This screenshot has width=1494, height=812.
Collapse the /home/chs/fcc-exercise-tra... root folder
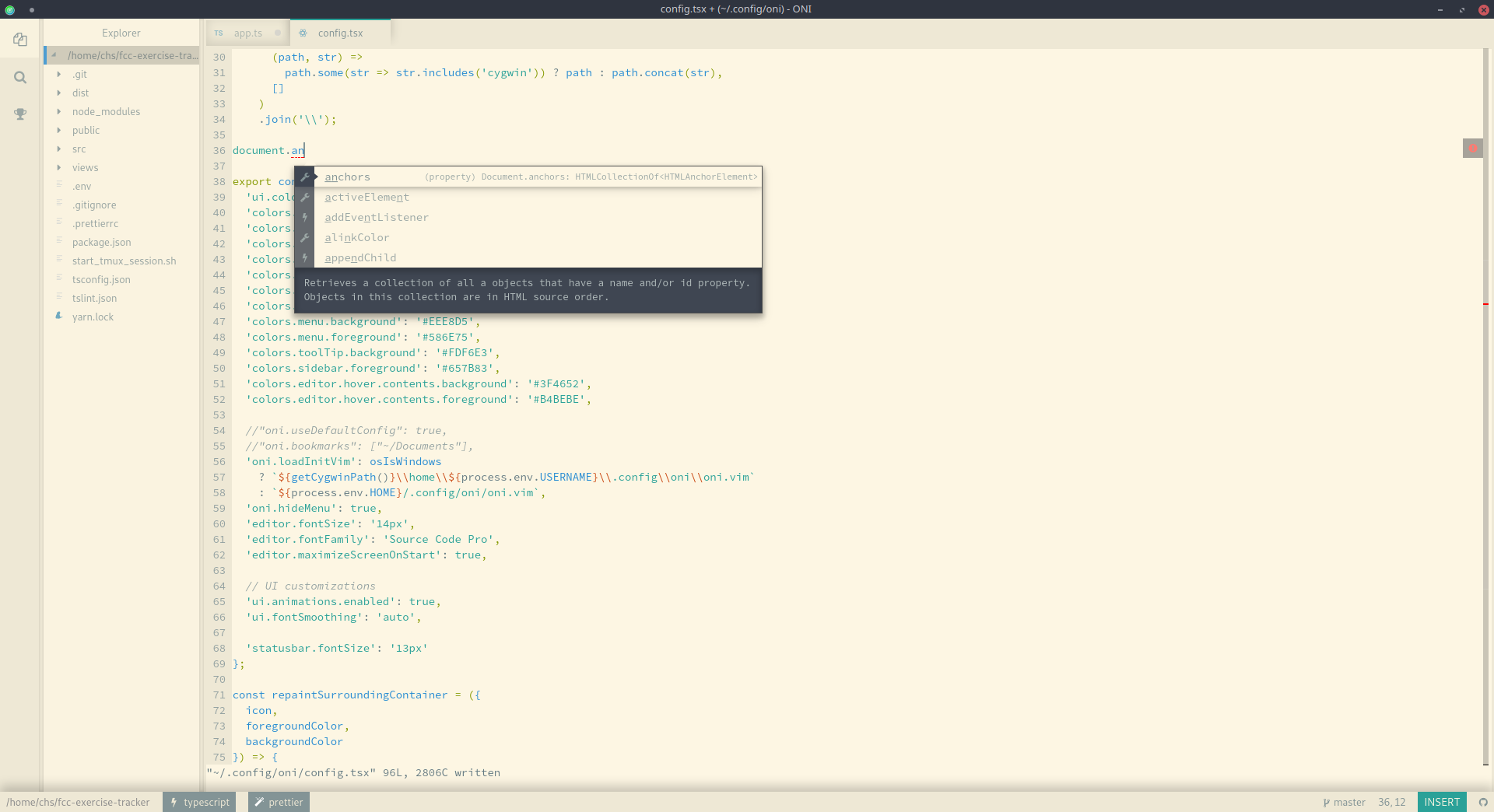54,55
